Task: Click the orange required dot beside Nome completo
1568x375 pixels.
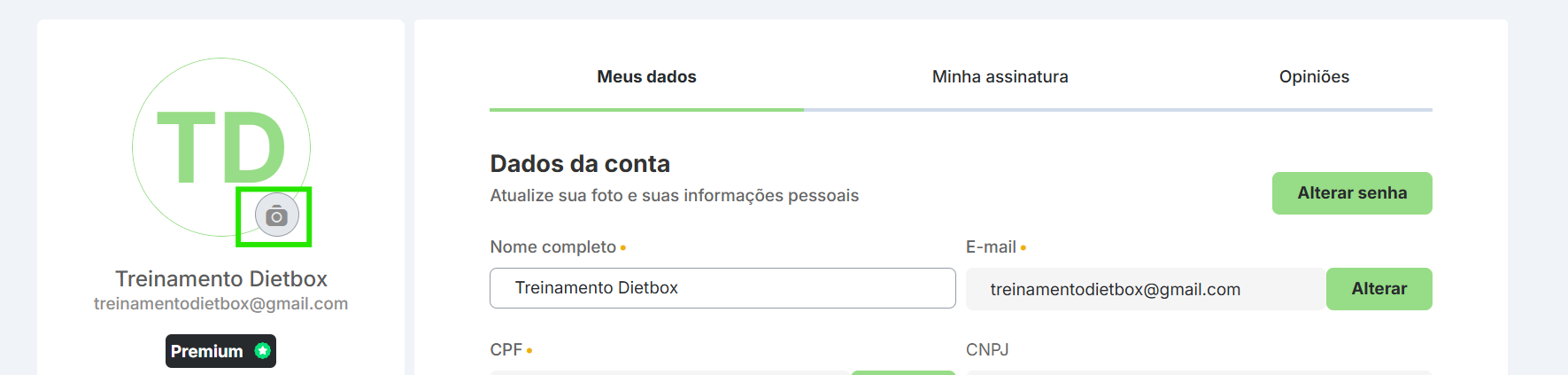Action: click(x=623, y=248)
